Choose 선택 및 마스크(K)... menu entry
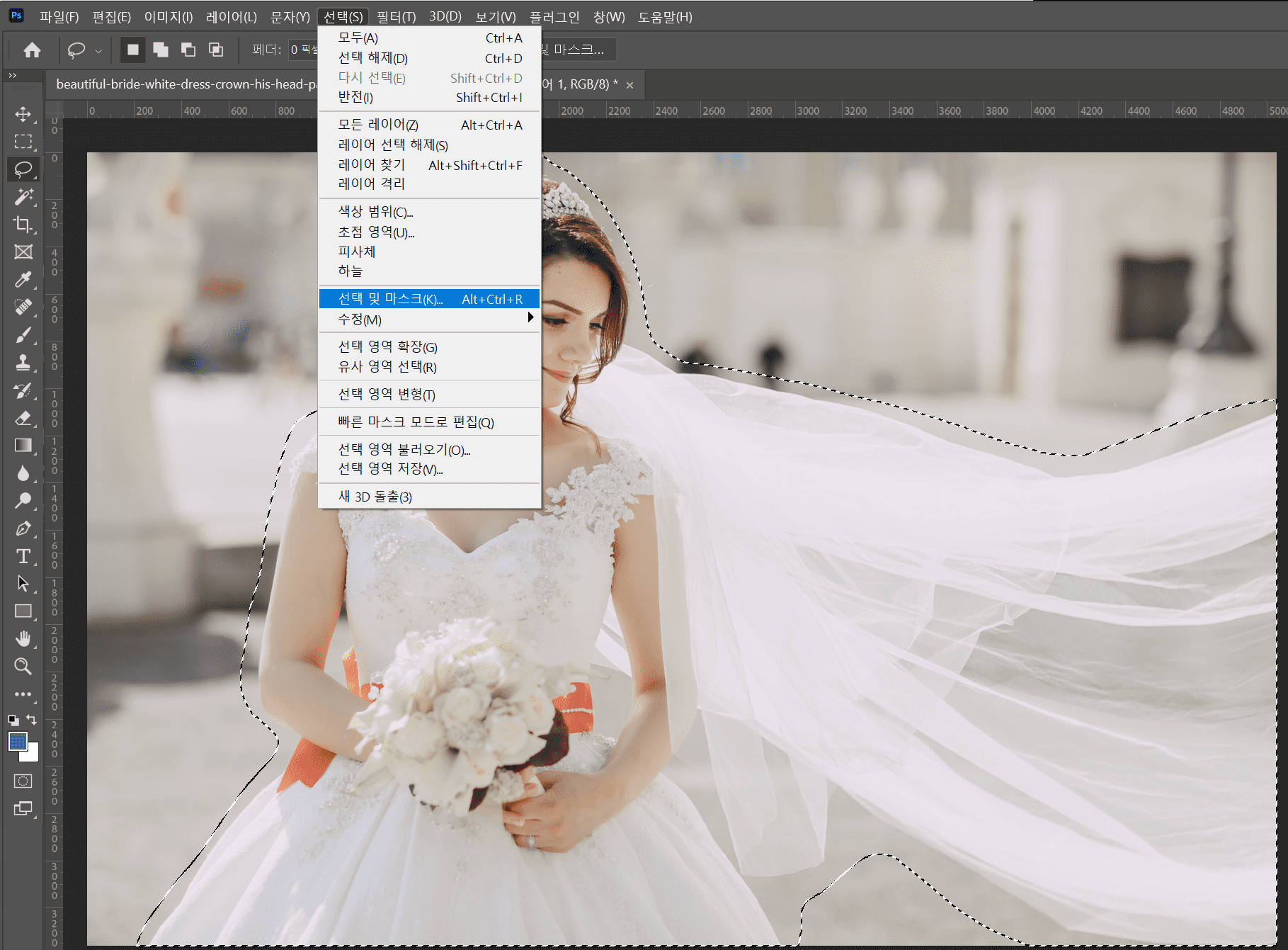Viewport: 1288px width, 950px height. [x=429, y=299]
